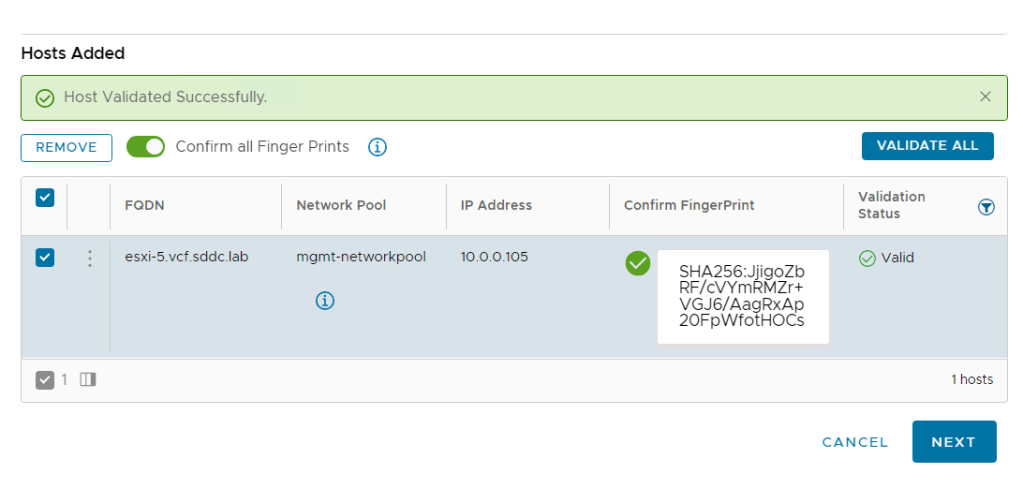Dismiss the Host Validated Successfully alert
Viewport: 1023px width, 488px height.
[985, 97]
